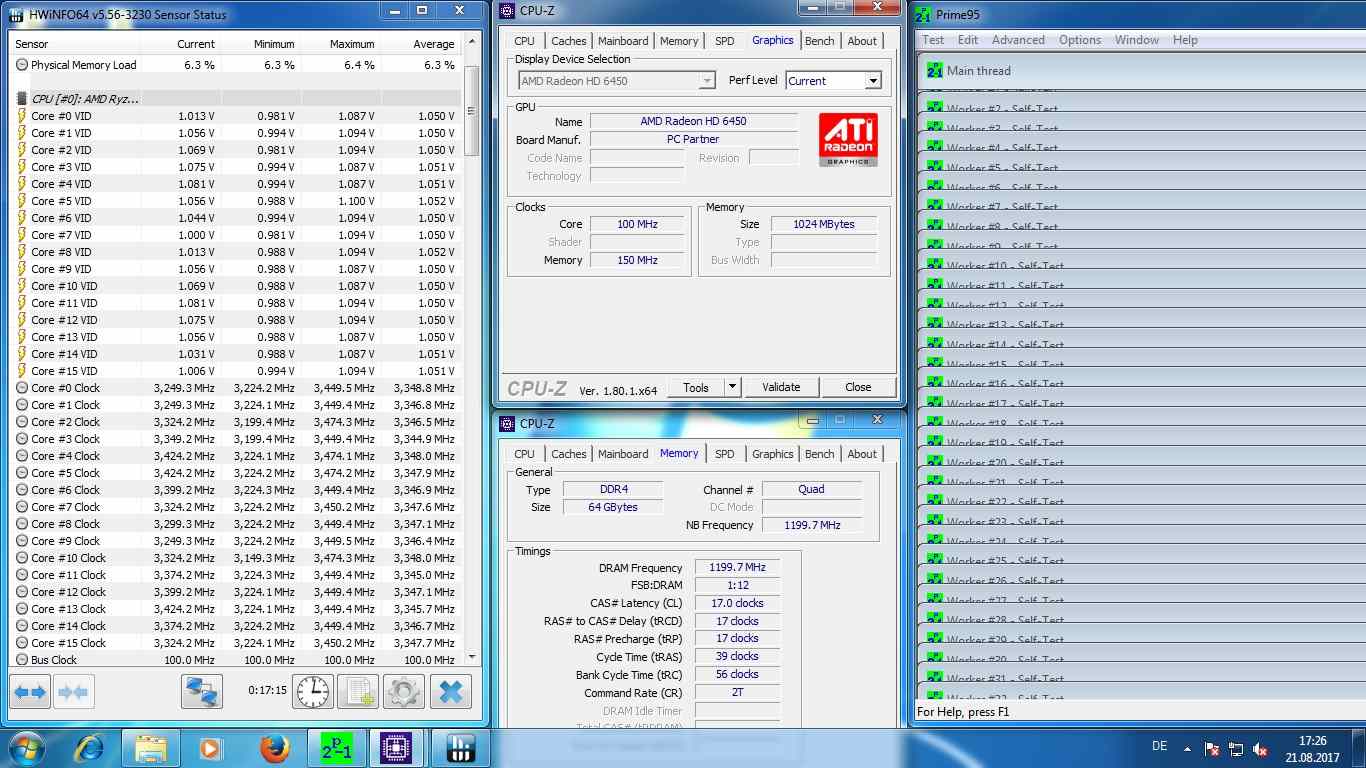Click Bus Clock sensor circle icon
Viewport: 1366px width, 768px height.
22,660
